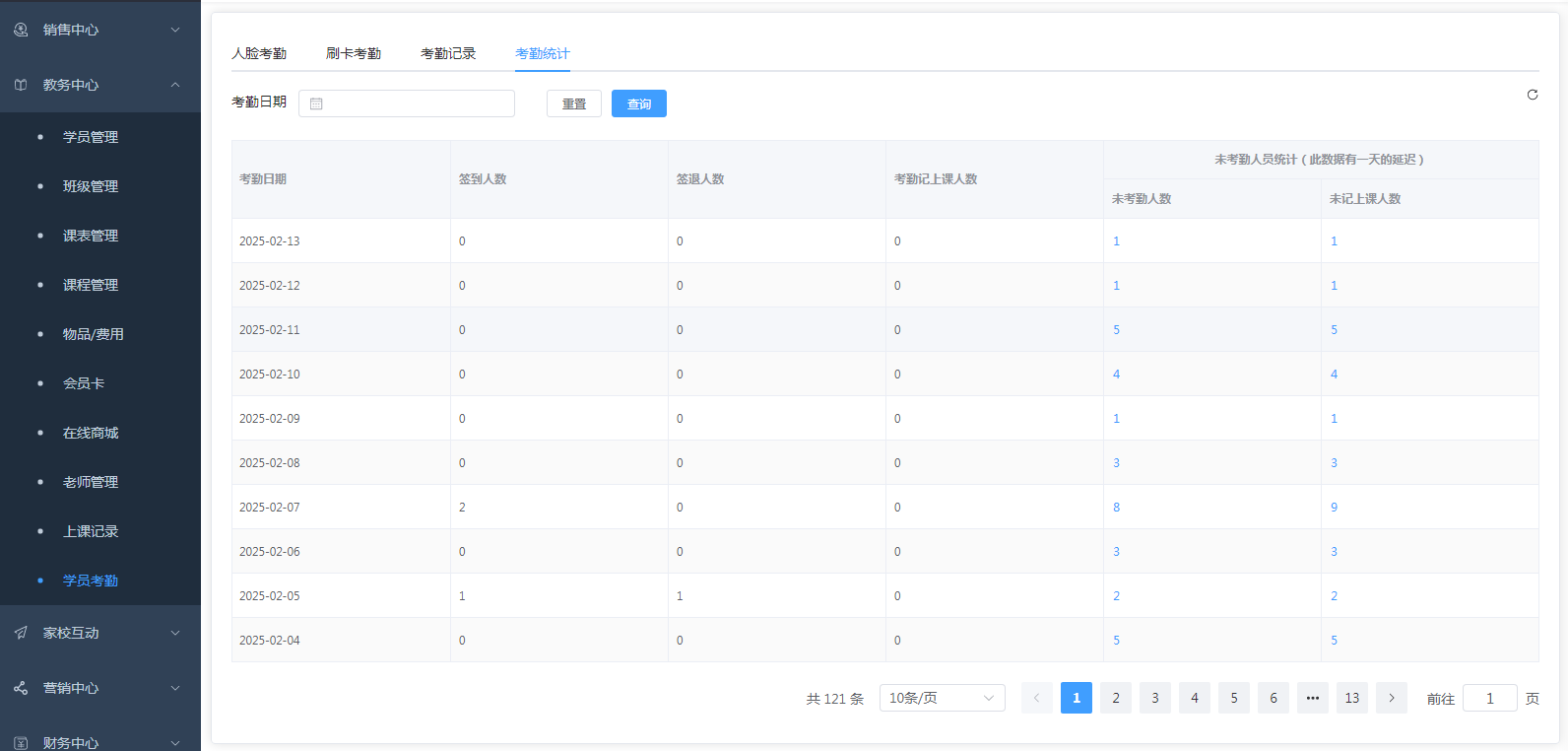Click the 前往 page number input
1568x751 pixels.
[x=1490, y=698]
